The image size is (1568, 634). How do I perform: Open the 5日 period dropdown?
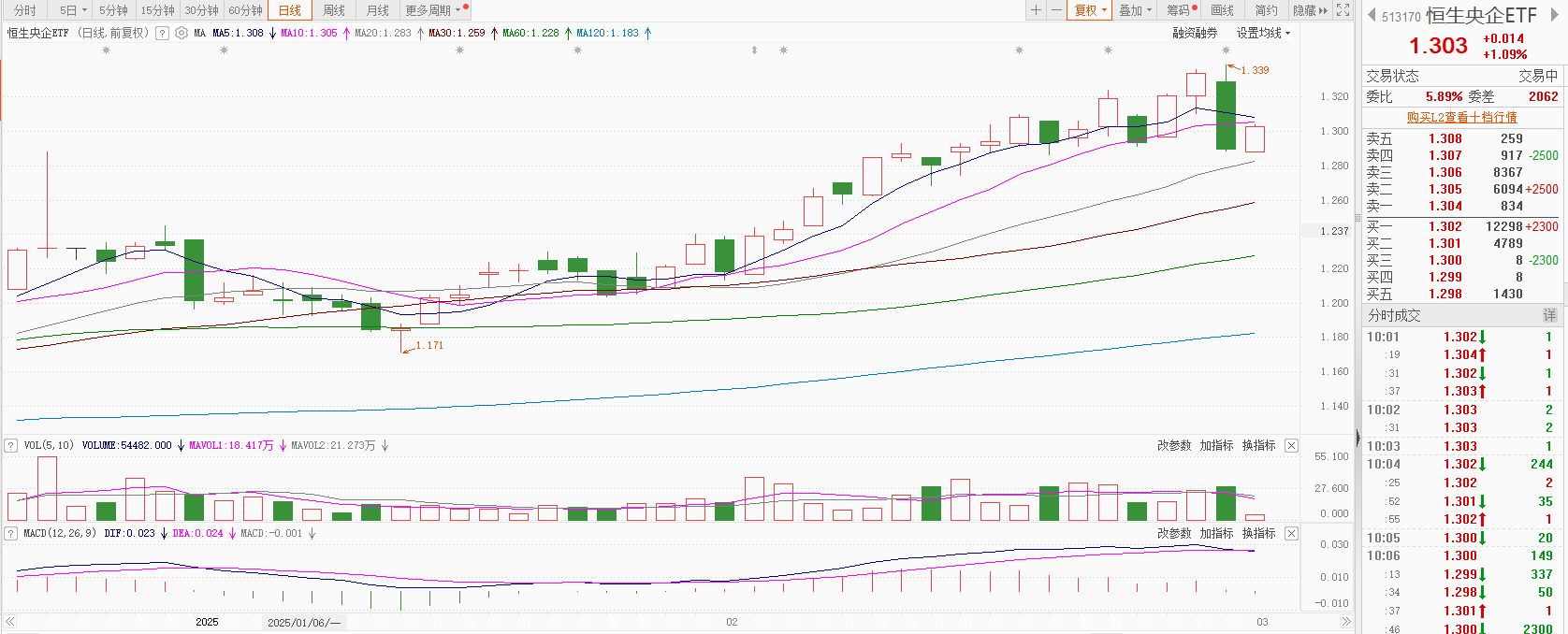pos(72,10)
